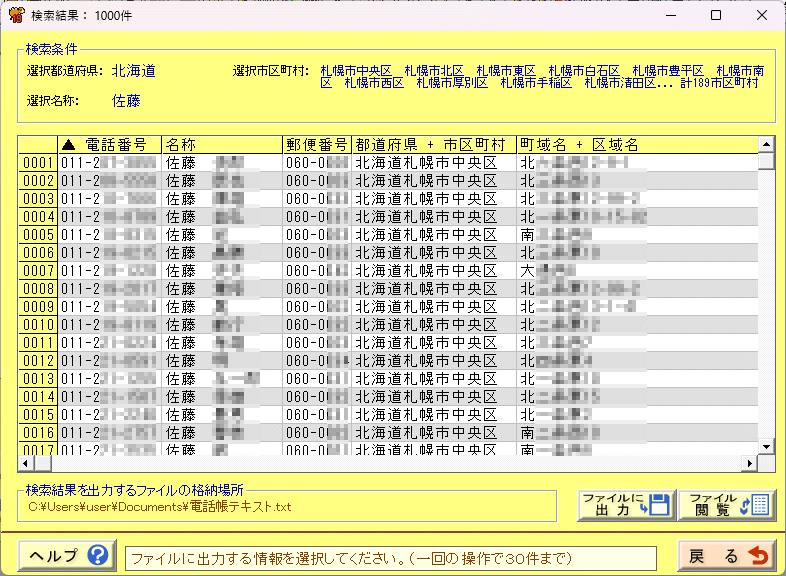Select row number 0009
This screenshot has height=576, width=786.
[38, 307]
